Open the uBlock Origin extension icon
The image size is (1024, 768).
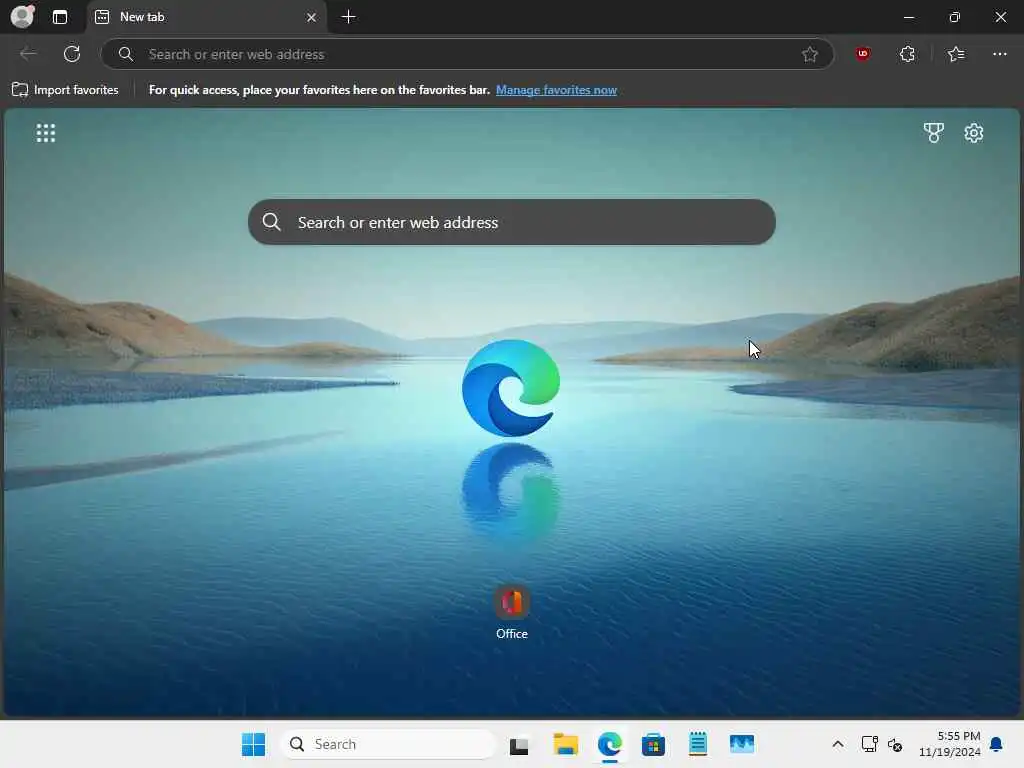click(863, 54)
